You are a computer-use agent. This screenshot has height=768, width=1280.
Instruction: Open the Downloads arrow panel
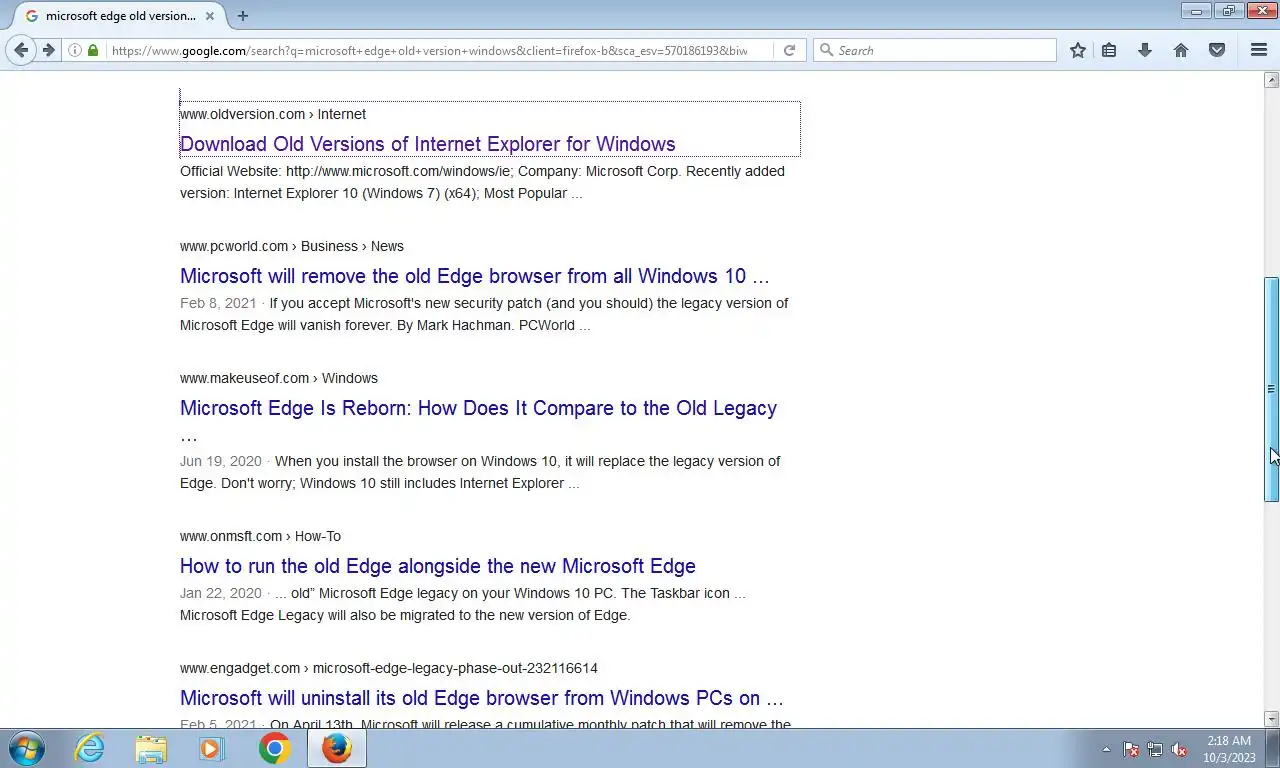[1145, 50]
